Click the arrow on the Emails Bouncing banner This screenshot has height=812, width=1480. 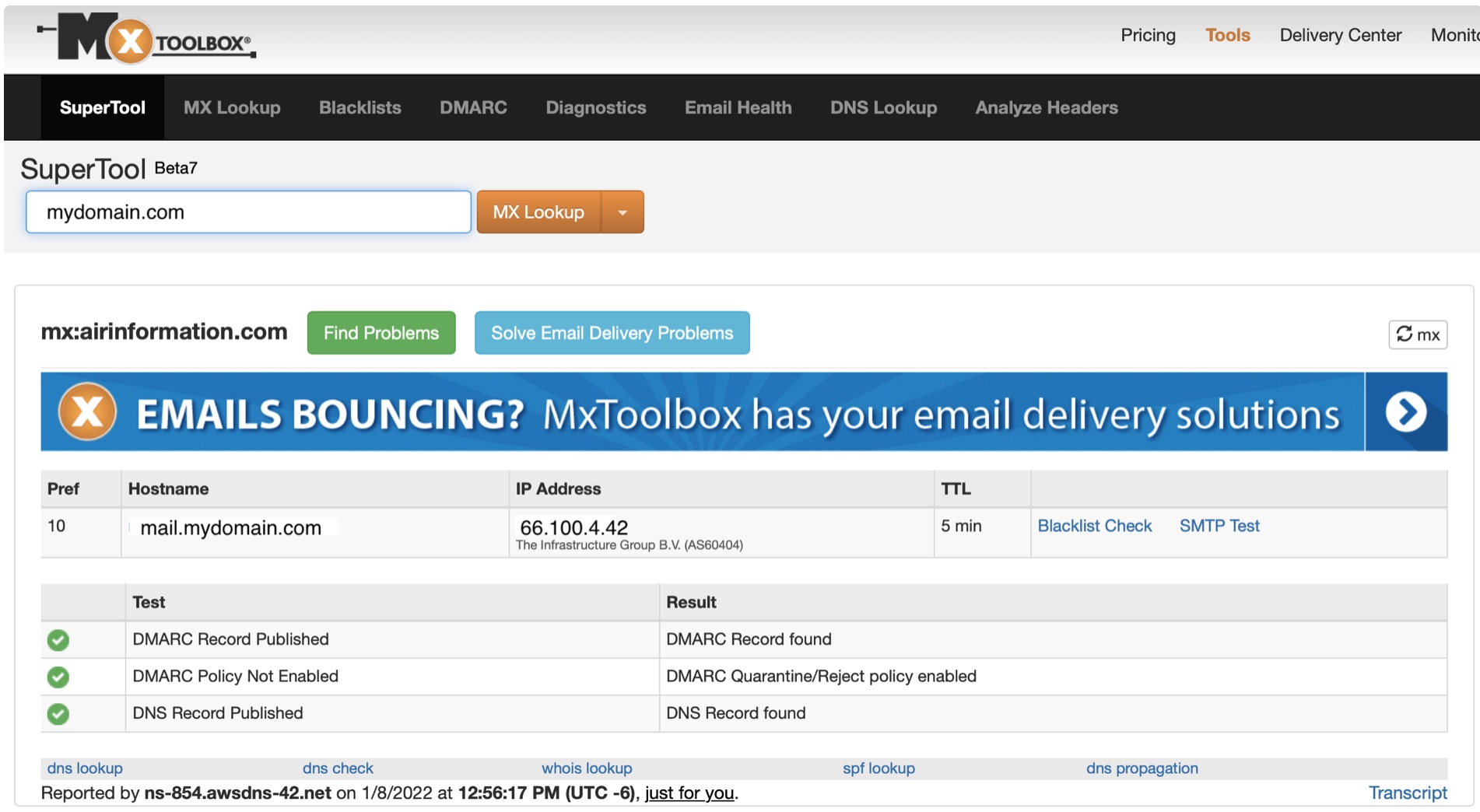[1405, 413]
